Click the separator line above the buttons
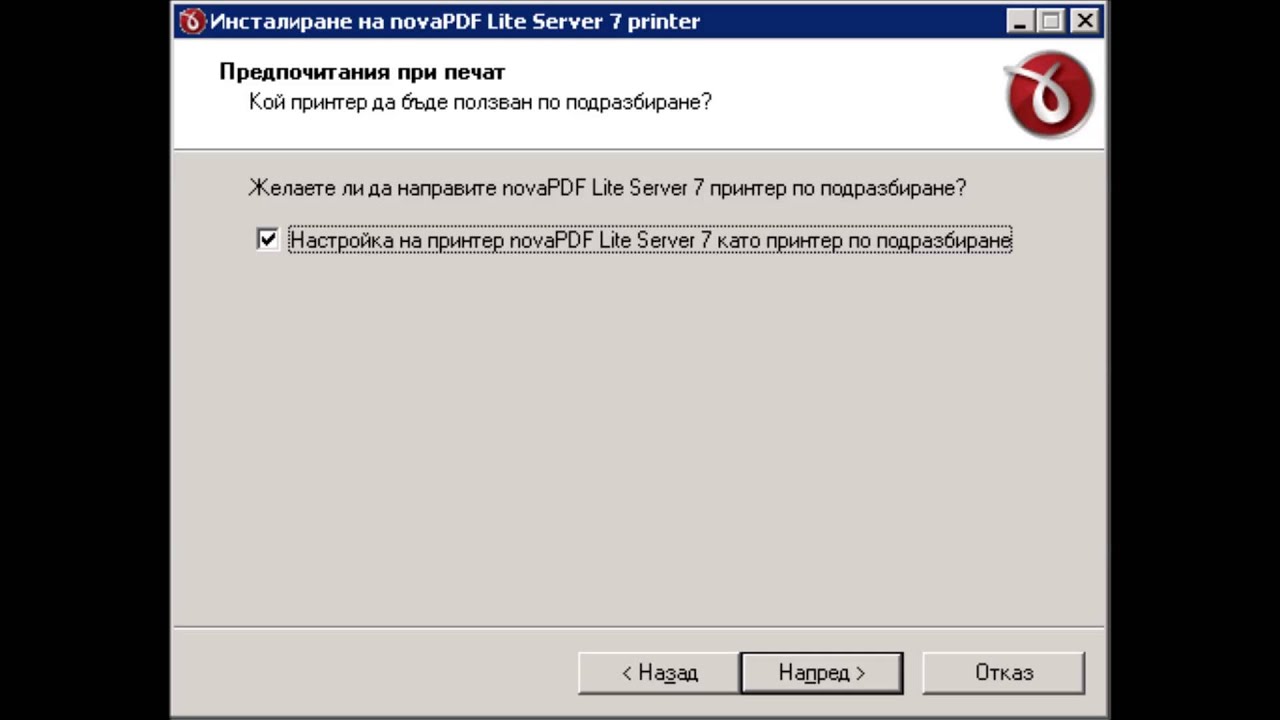Viewport: 1280px width, 720px height. [x=640, y=628]
